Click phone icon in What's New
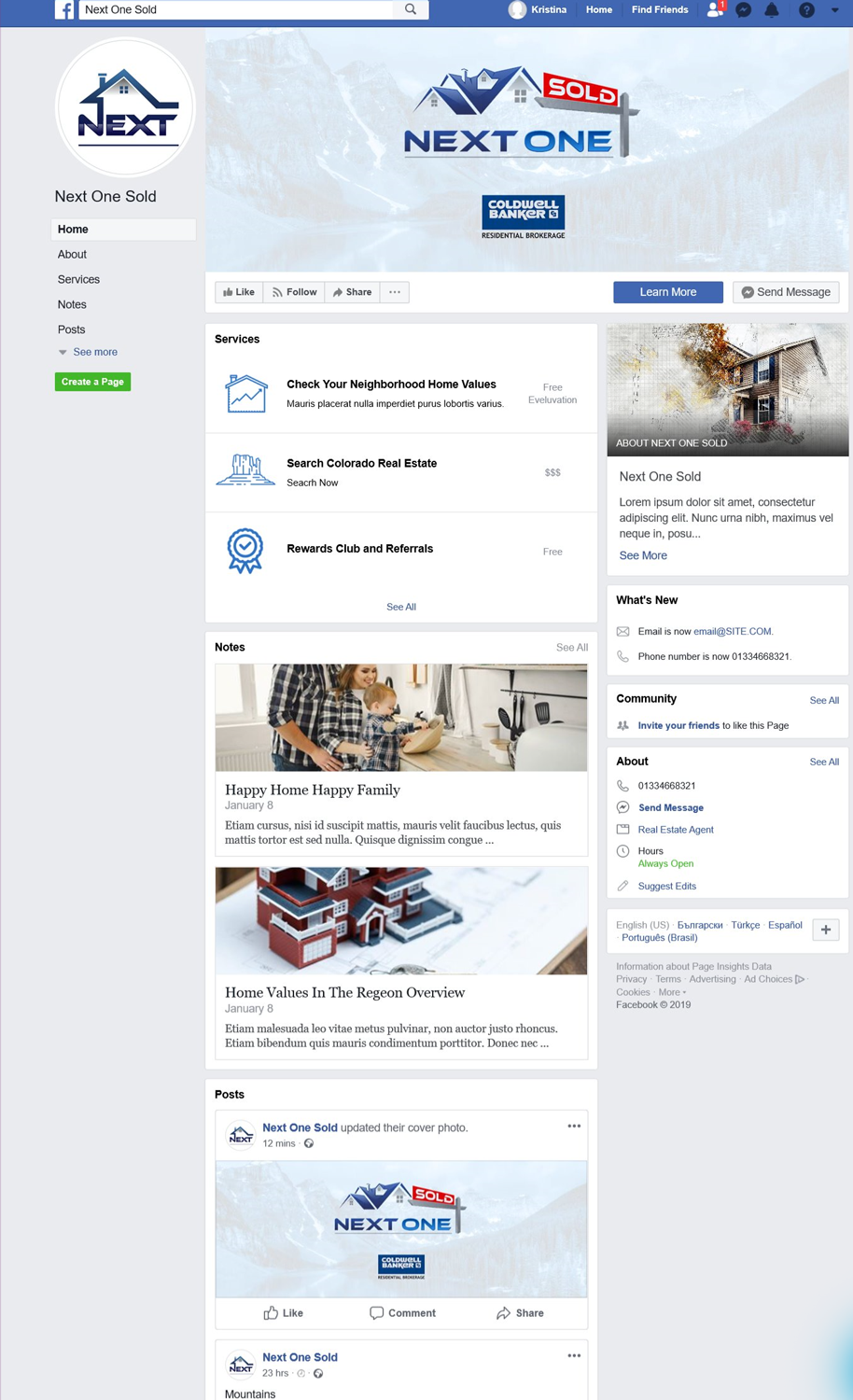The width and height of the screenshot is (853, 1400). [x=623, y=657]
